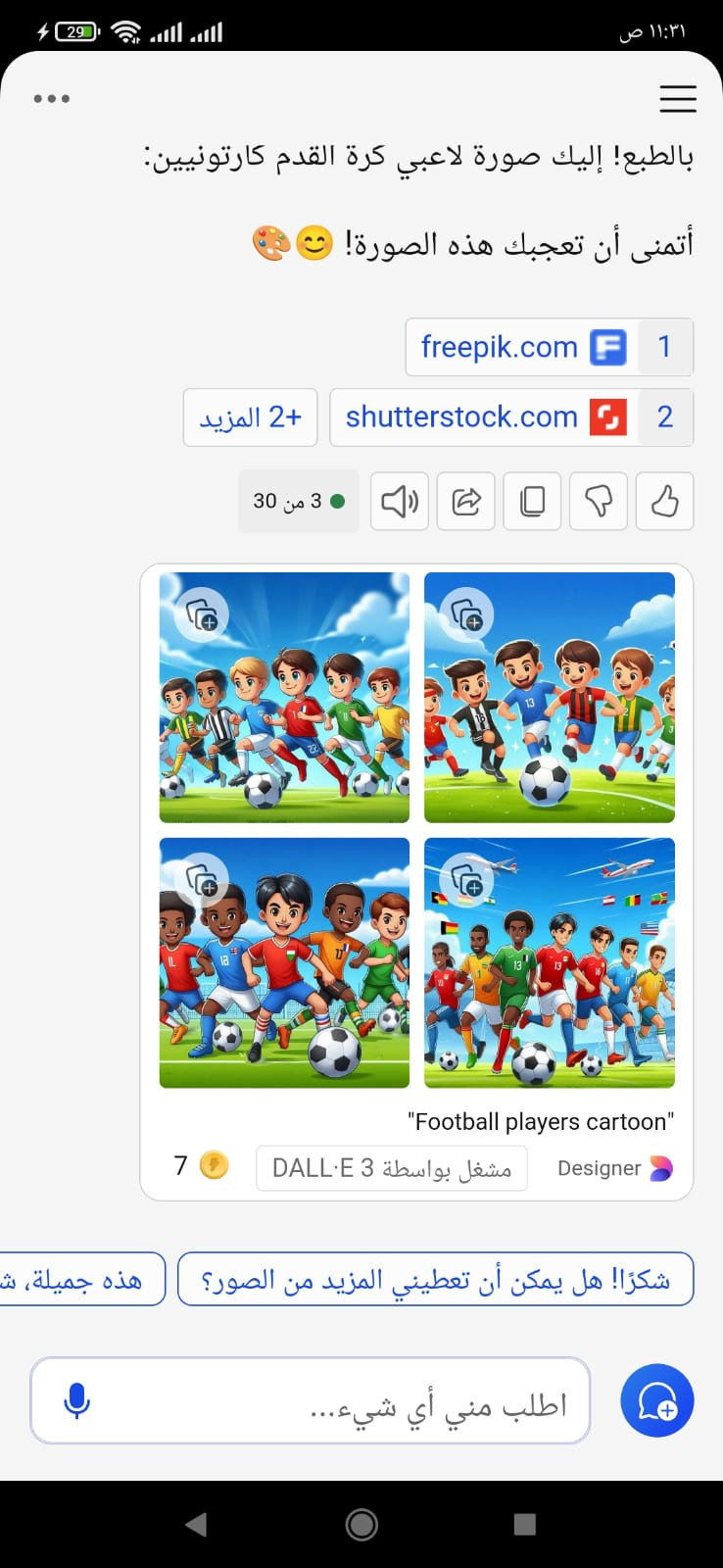
Task: Tap the lightning coin boosts icon
Action: [214, 1165]
